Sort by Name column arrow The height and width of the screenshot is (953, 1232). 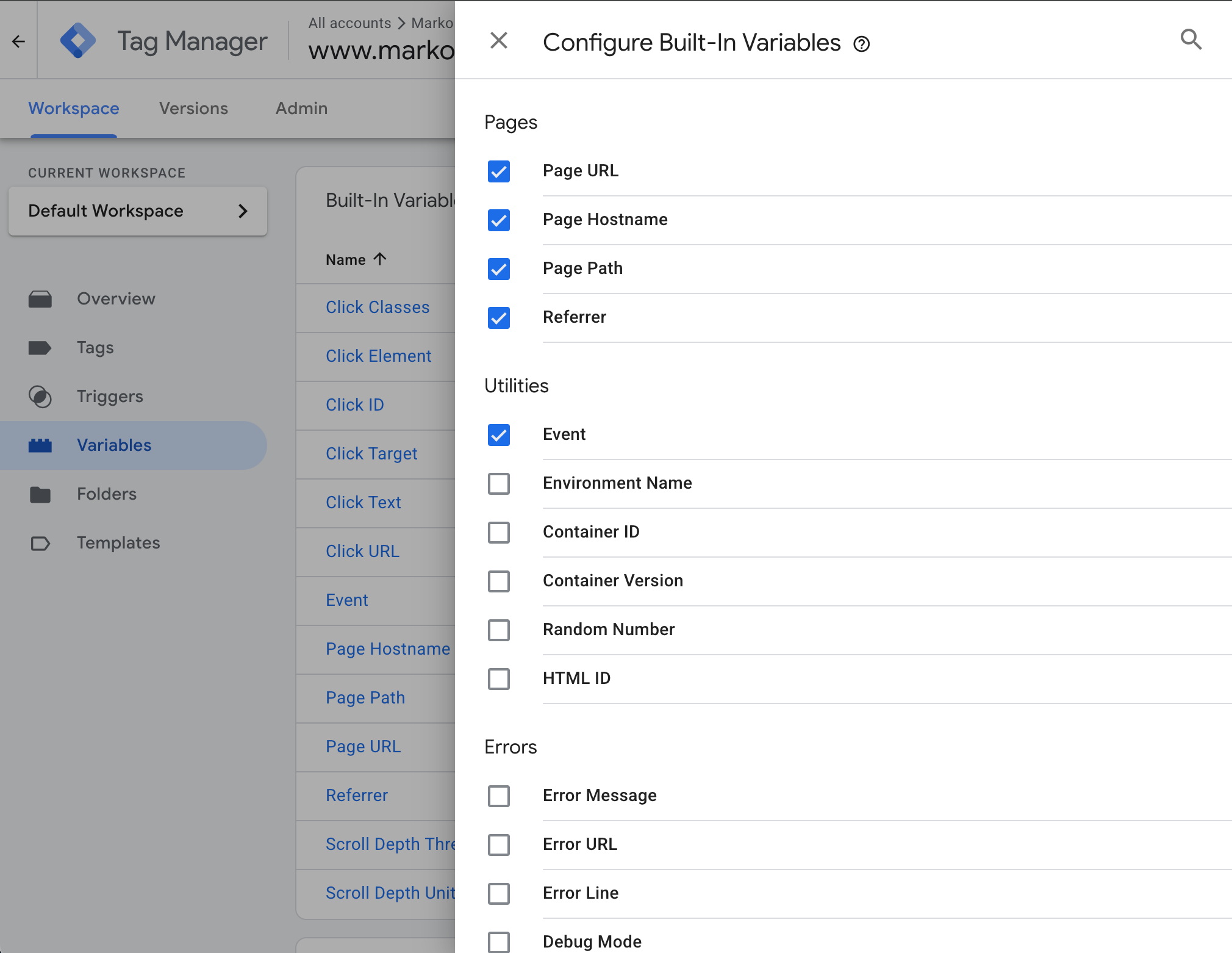coord(380,259)
